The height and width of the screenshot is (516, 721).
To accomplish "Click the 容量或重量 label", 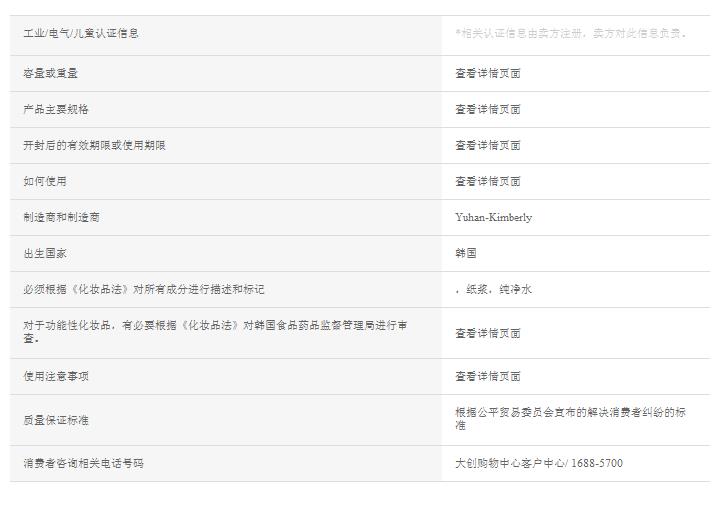I will pyautogui.click(x=51, y=74).
